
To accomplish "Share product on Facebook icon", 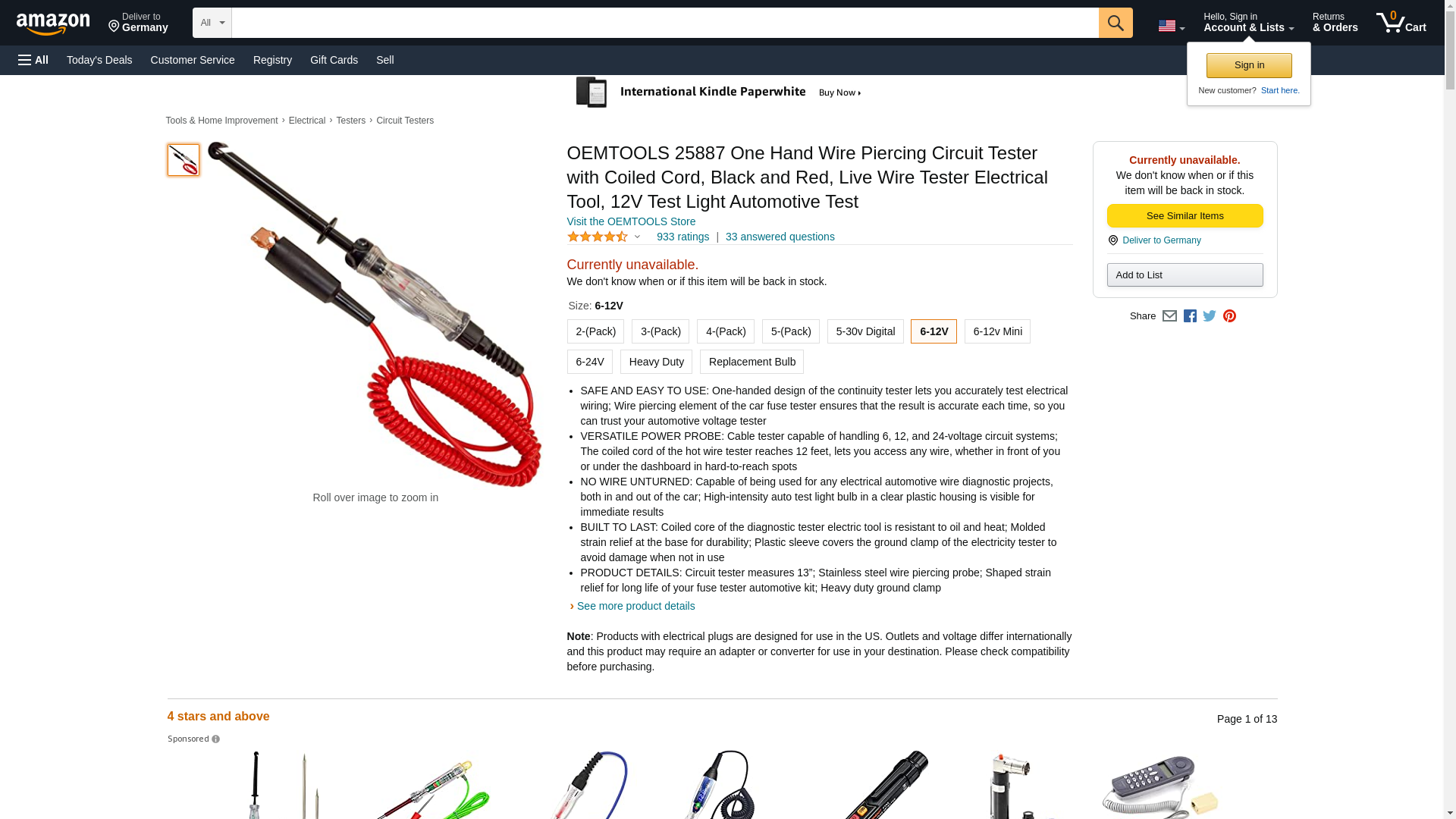I will 1190,316.
